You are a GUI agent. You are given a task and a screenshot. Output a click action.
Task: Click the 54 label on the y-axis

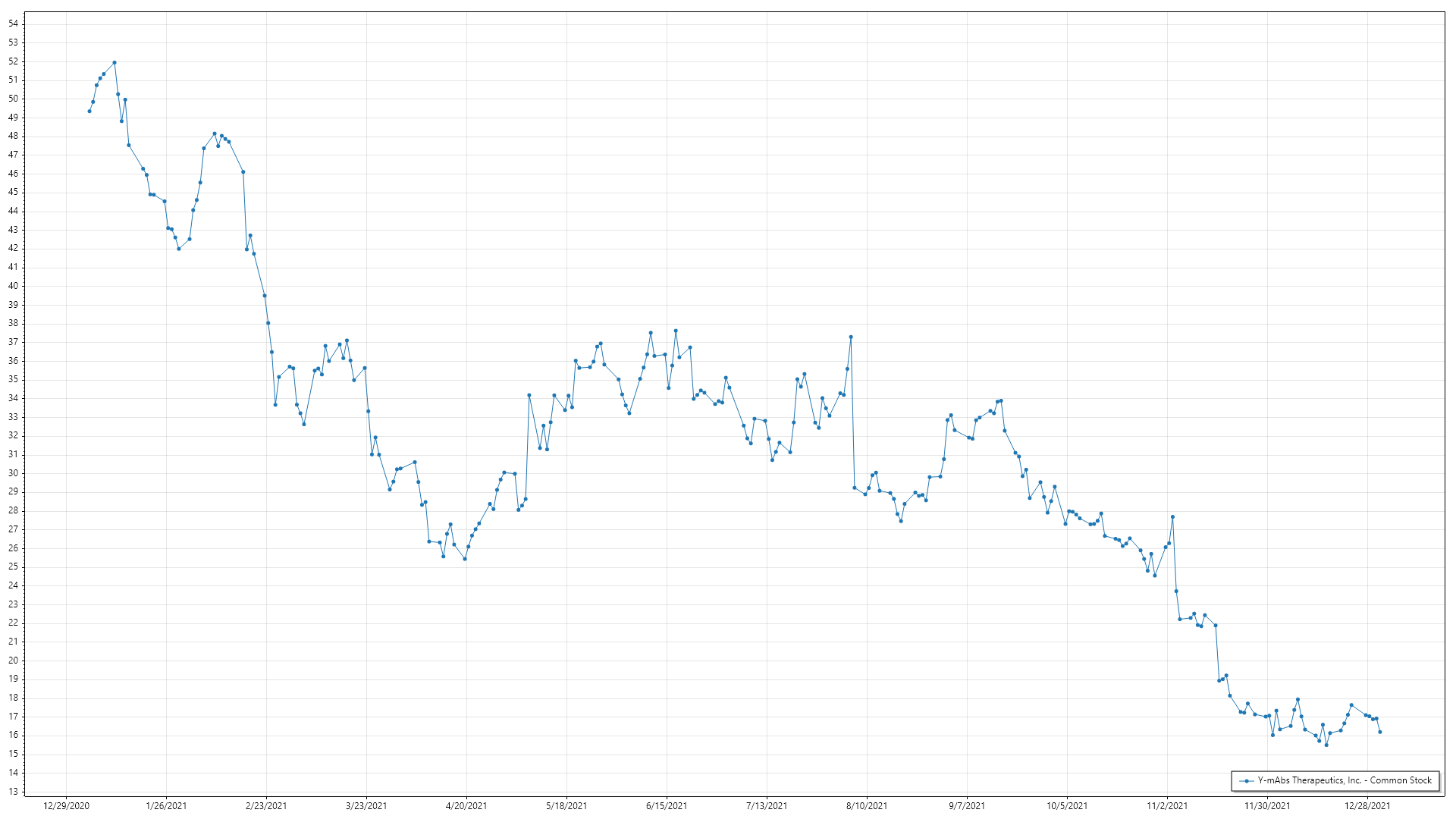[x=14, y=24]
